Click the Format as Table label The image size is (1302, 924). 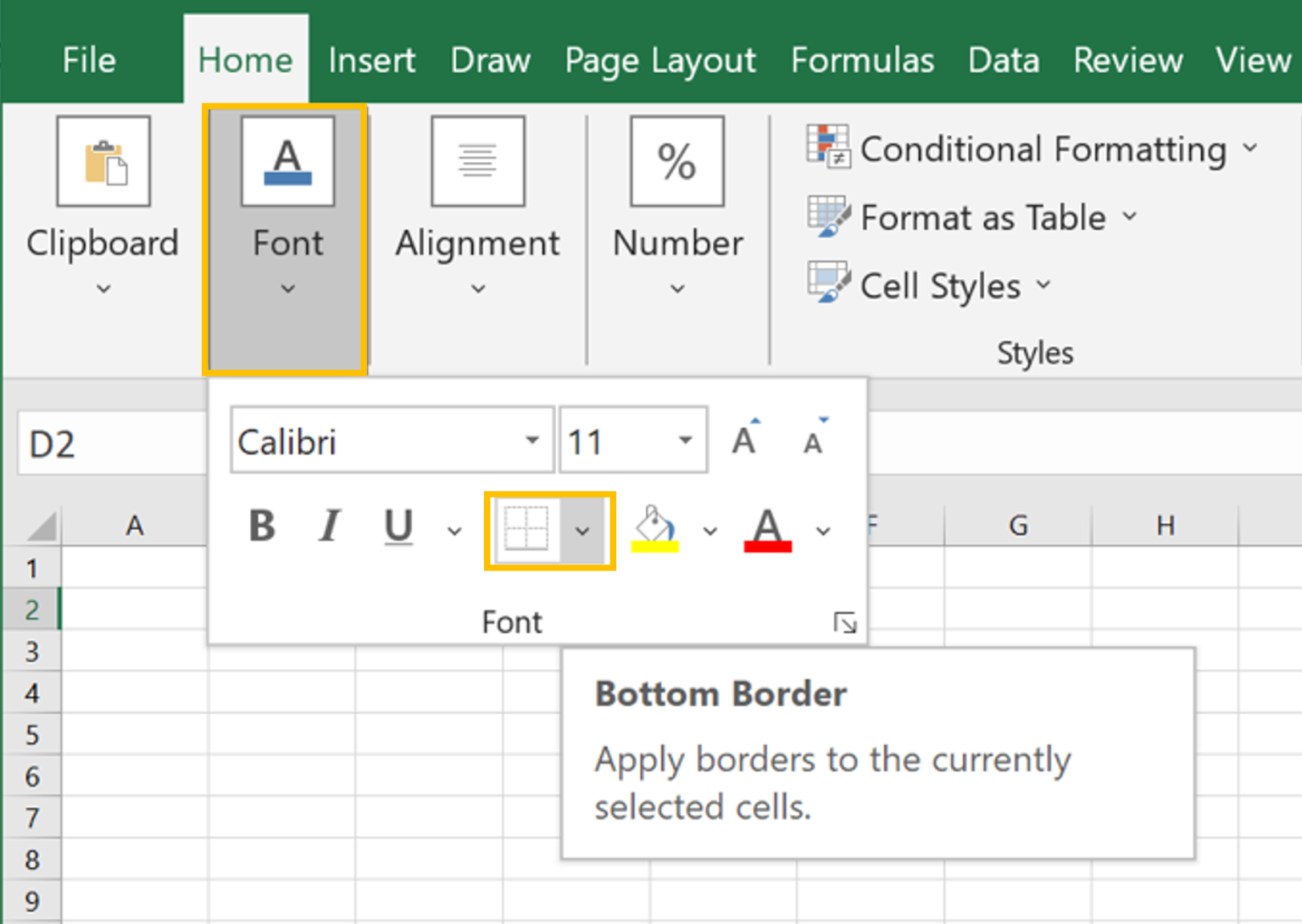[983, 218]
